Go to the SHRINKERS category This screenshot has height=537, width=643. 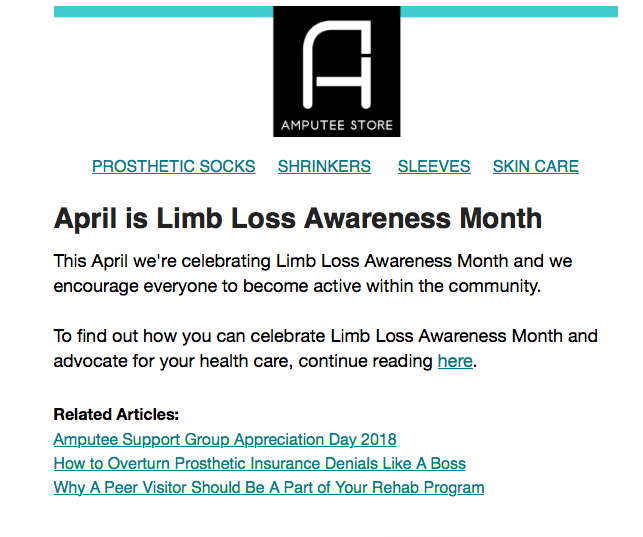[324, 167]
